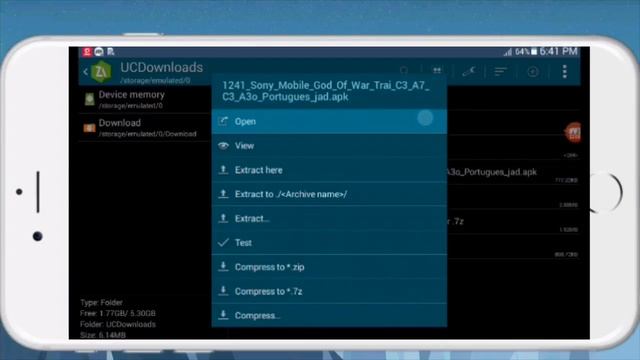The height and width of the screenshot is (360, 640).
Task: Click the Download folder icon
Action: pyautogui.click(x=89, y=128)
